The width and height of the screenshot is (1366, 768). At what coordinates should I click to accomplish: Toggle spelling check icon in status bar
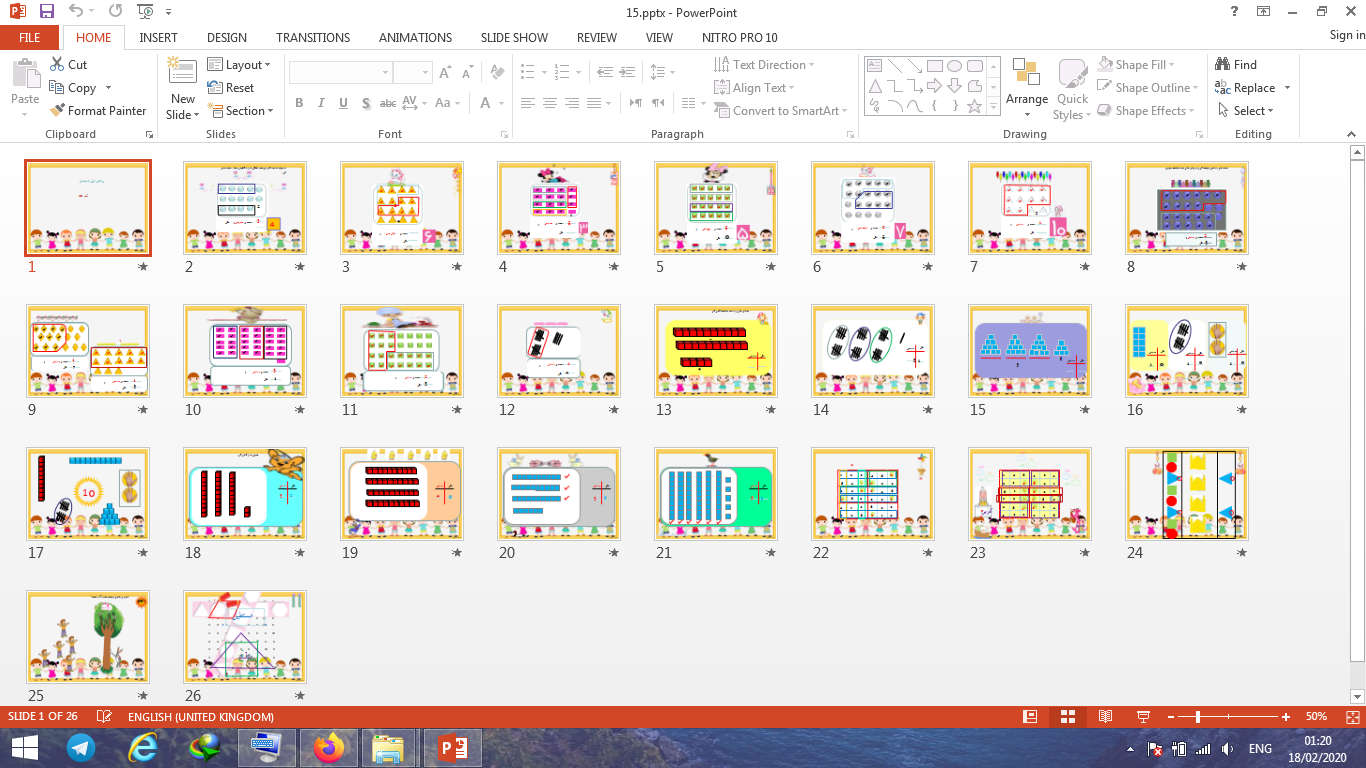(104, 717)
